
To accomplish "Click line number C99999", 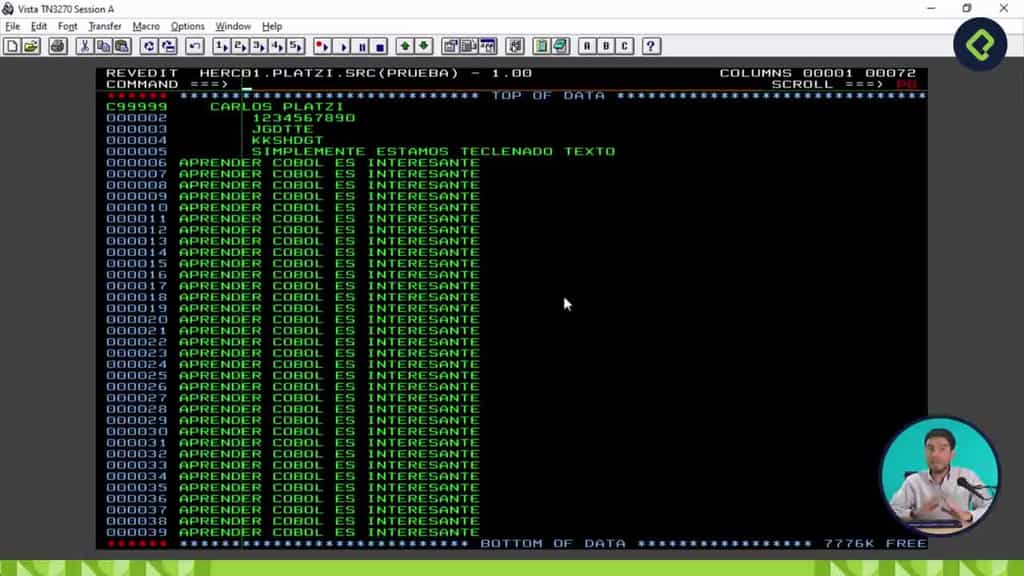I will [136, 106].
